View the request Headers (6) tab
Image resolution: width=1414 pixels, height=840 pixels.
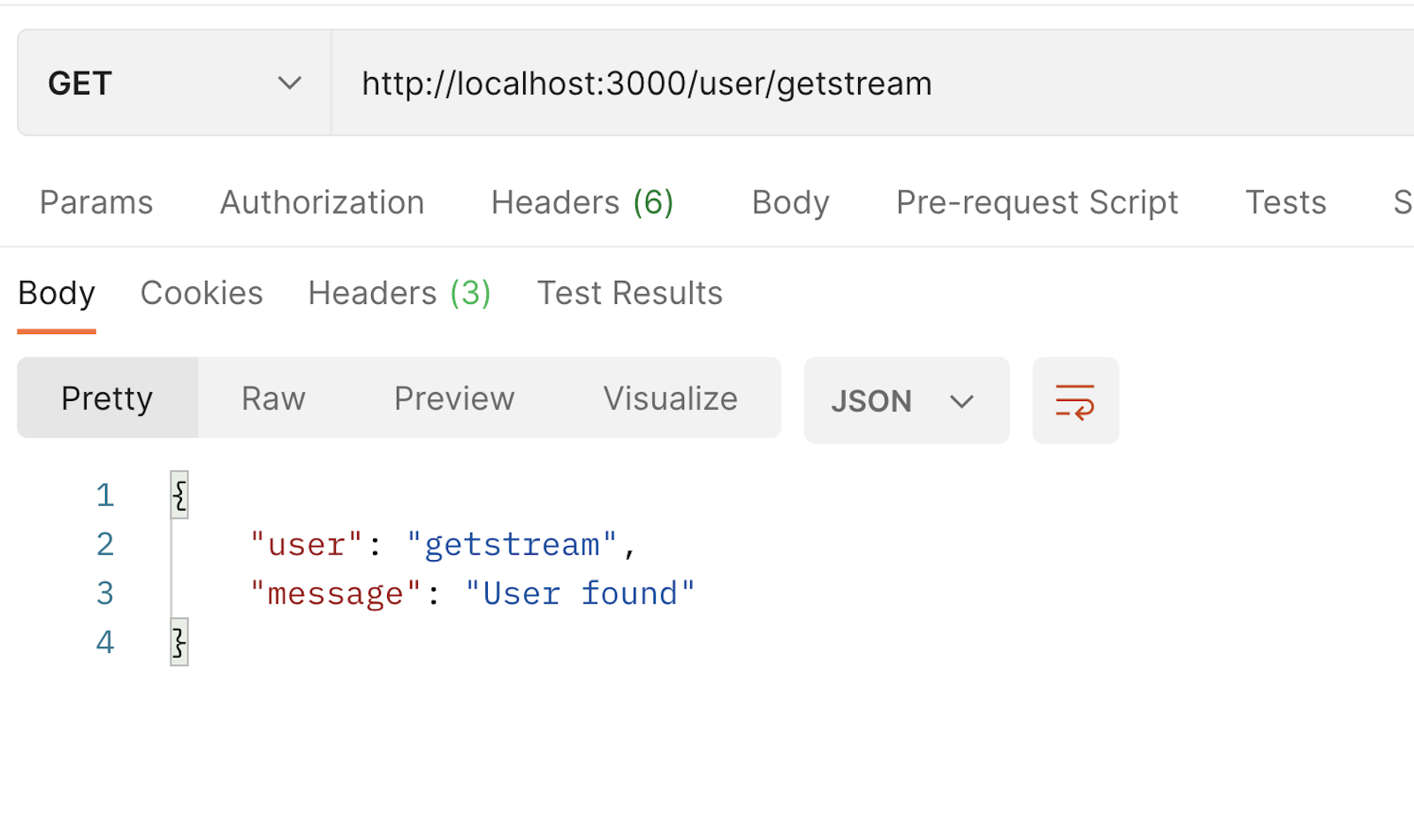tap(582, 201)
